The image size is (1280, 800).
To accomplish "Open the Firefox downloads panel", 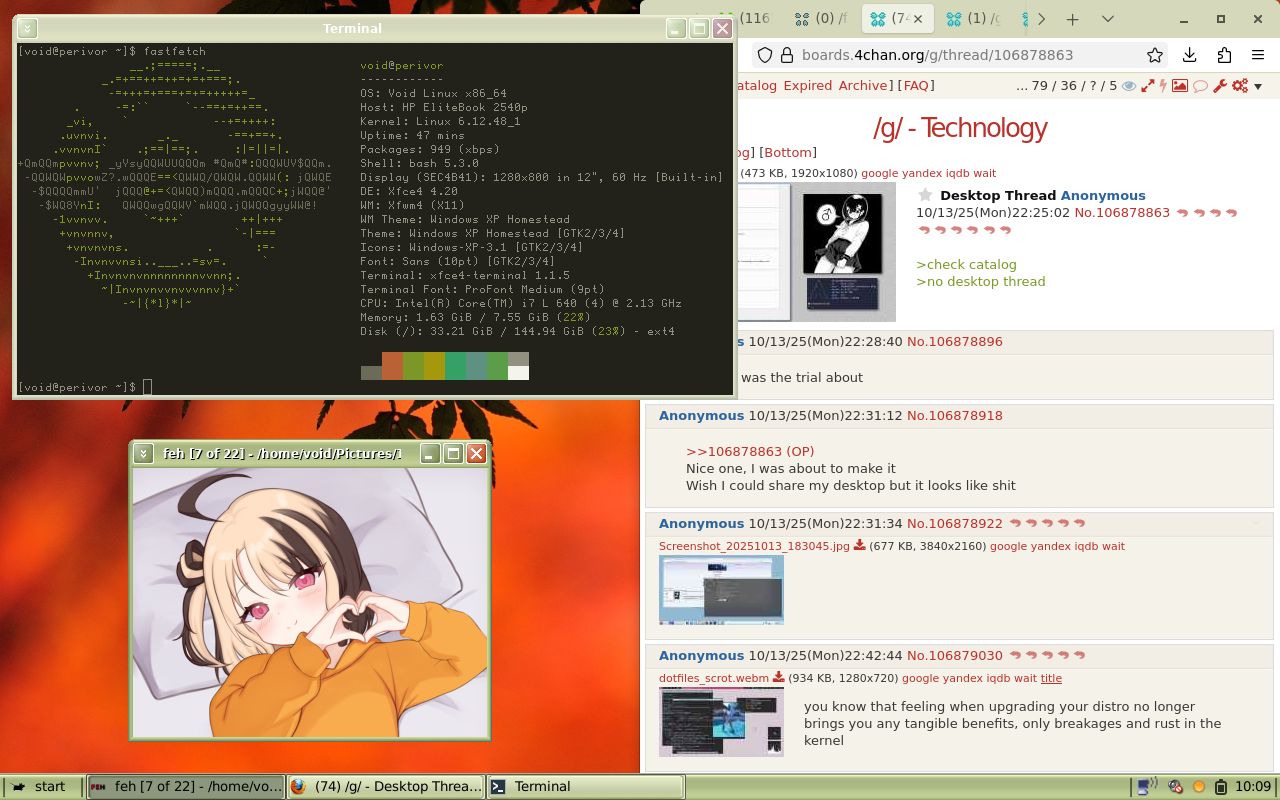I will coord(1189,56).
